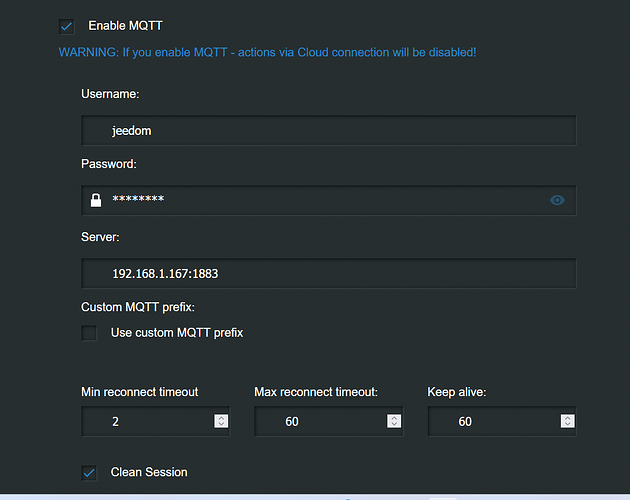Uncheck the Clean Session checkbox
The image size is (630, 500).
(89, 472)
